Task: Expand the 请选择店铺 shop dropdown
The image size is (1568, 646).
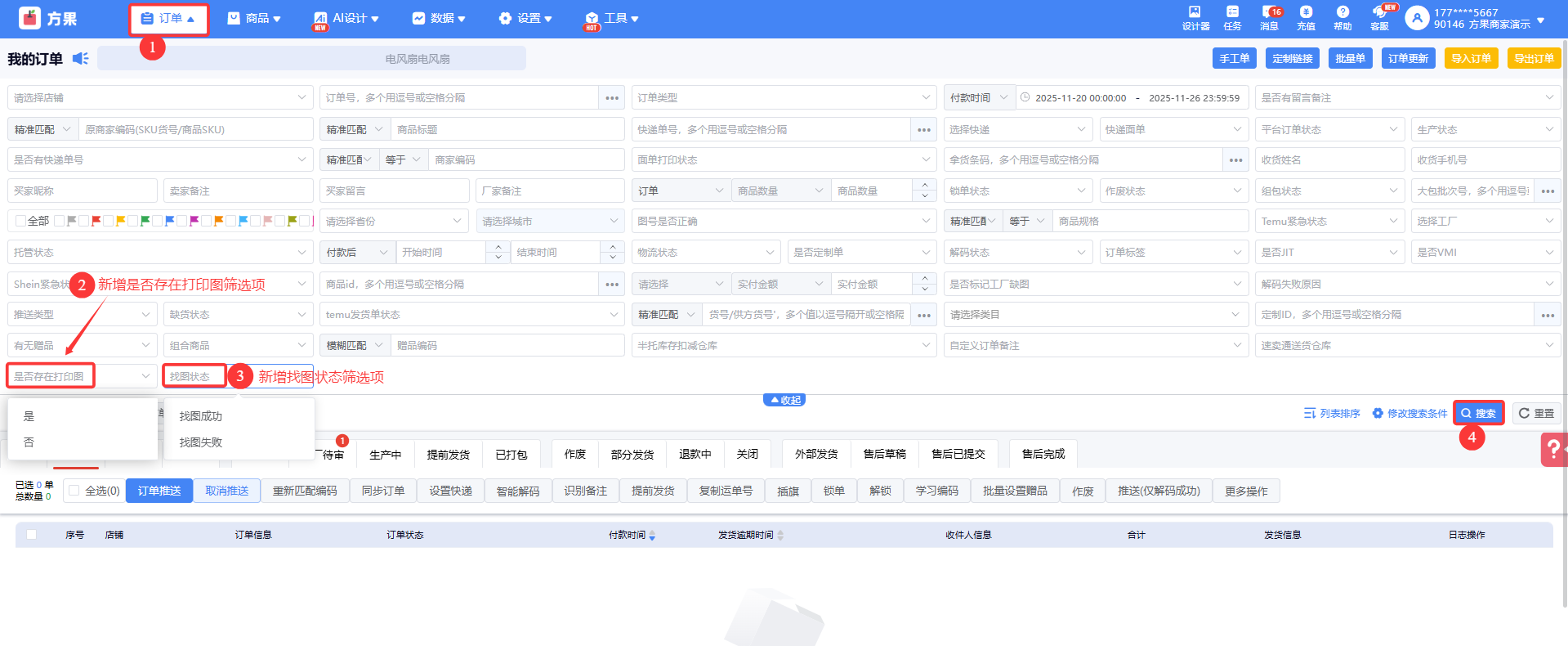Action: (159, 97)
